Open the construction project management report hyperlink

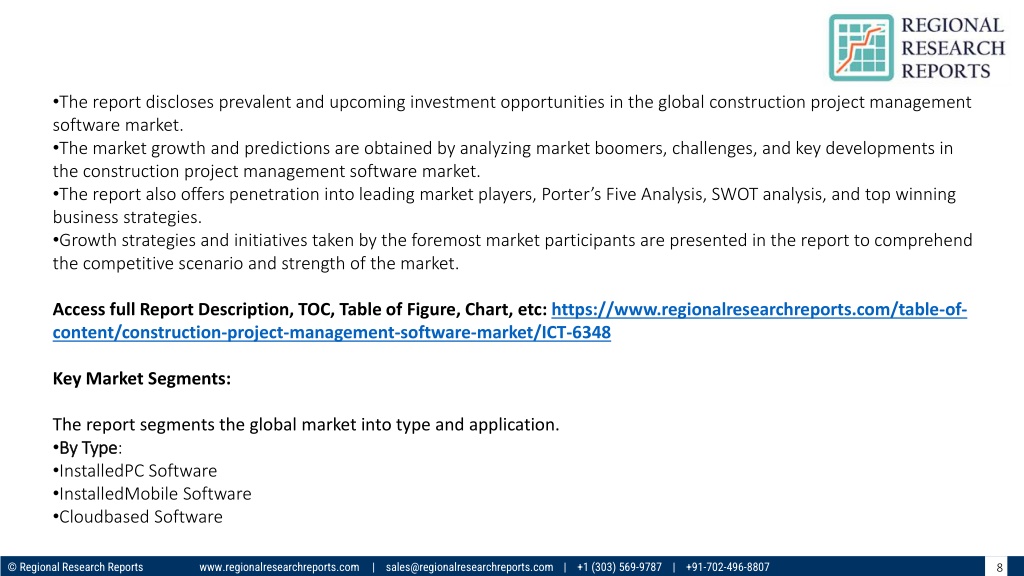[509, 321]
